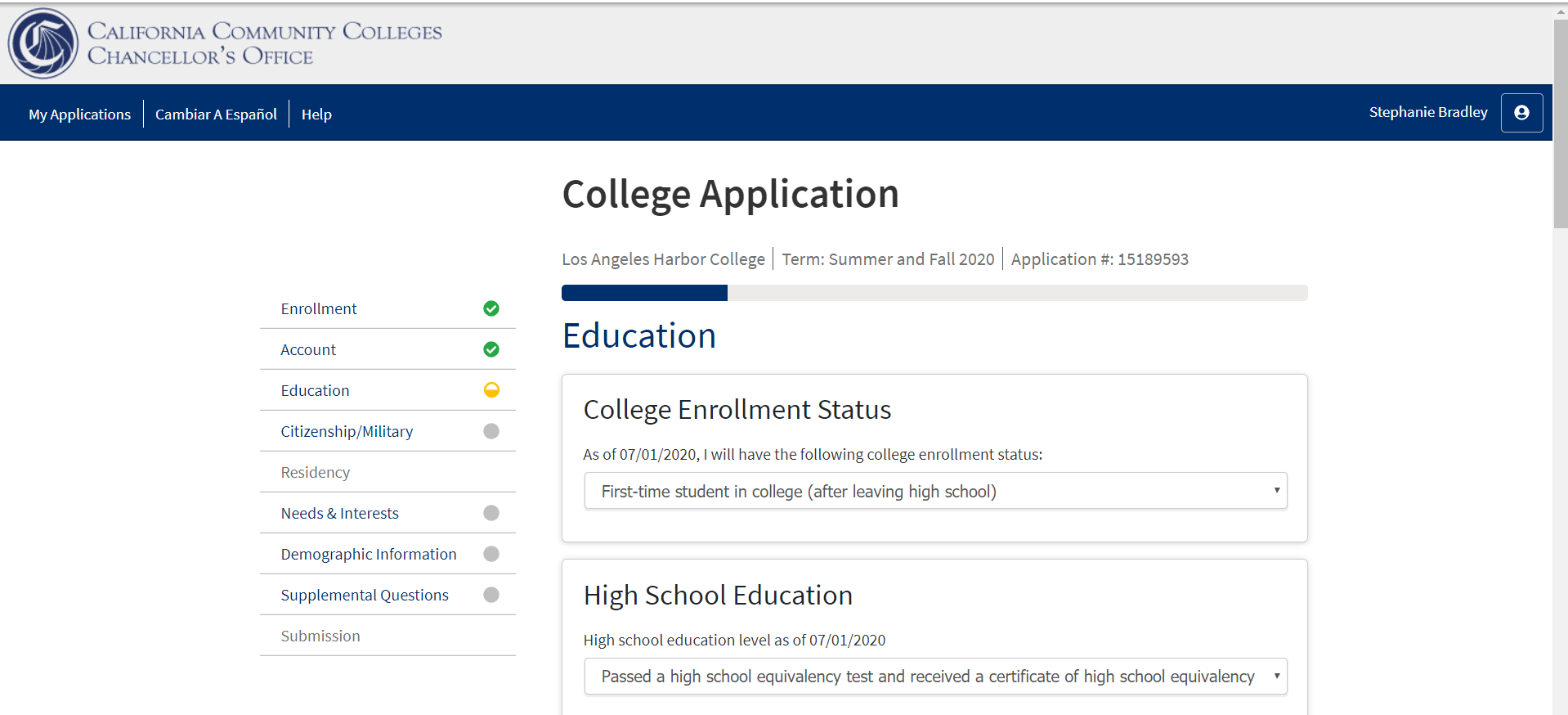1568x715 pixels.
Task: Navigate to Citizenship/Military section
Action: [x=347, y=431]
